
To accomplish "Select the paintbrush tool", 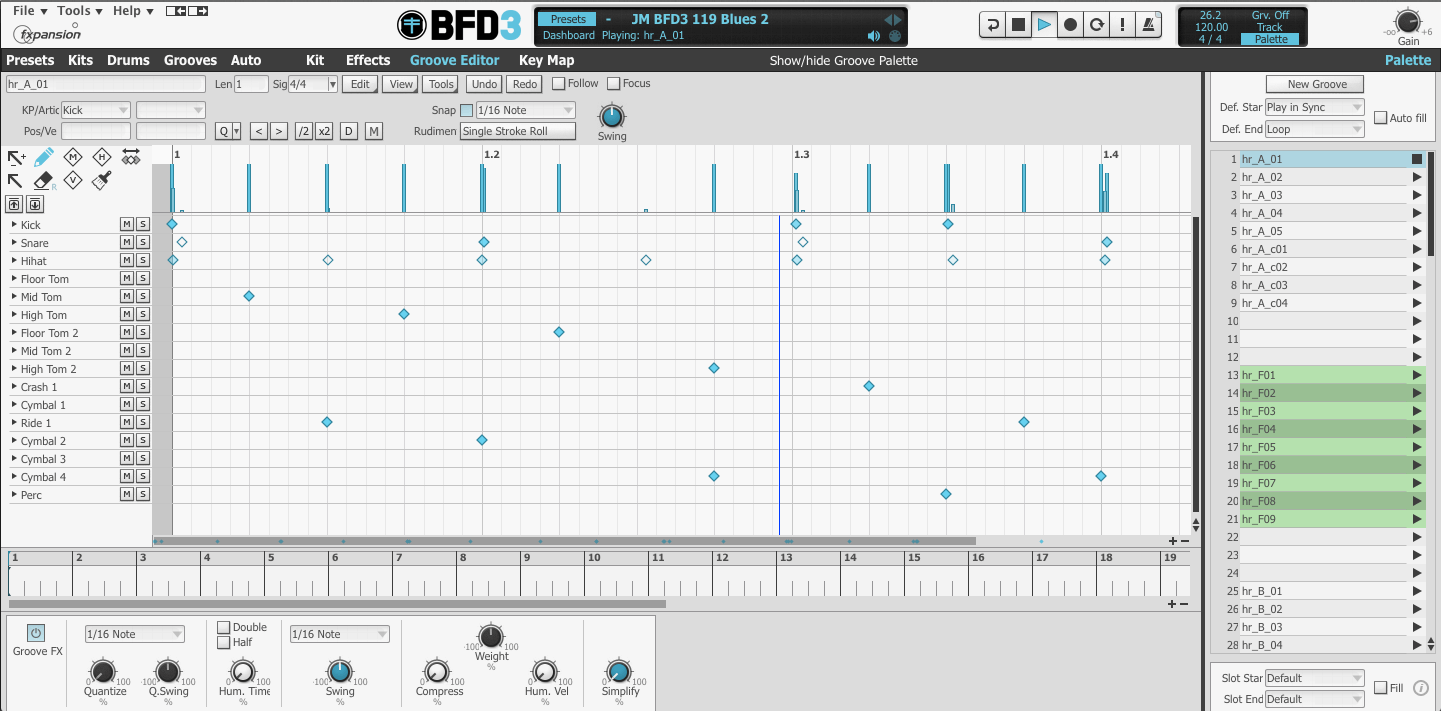I will [99, 179].
